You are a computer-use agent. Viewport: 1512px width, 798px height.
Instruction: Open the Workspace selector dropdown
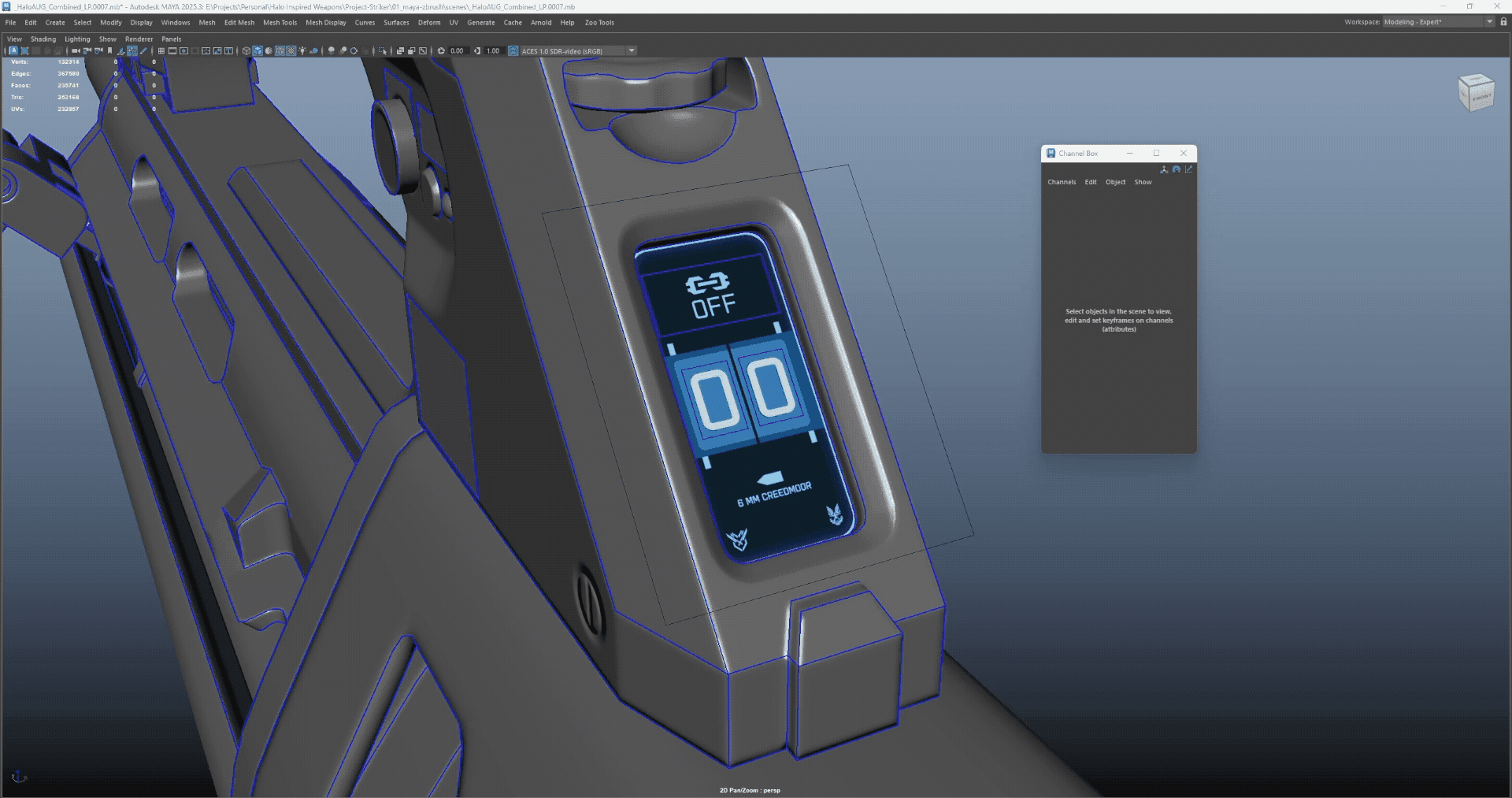coord(1439,22)
